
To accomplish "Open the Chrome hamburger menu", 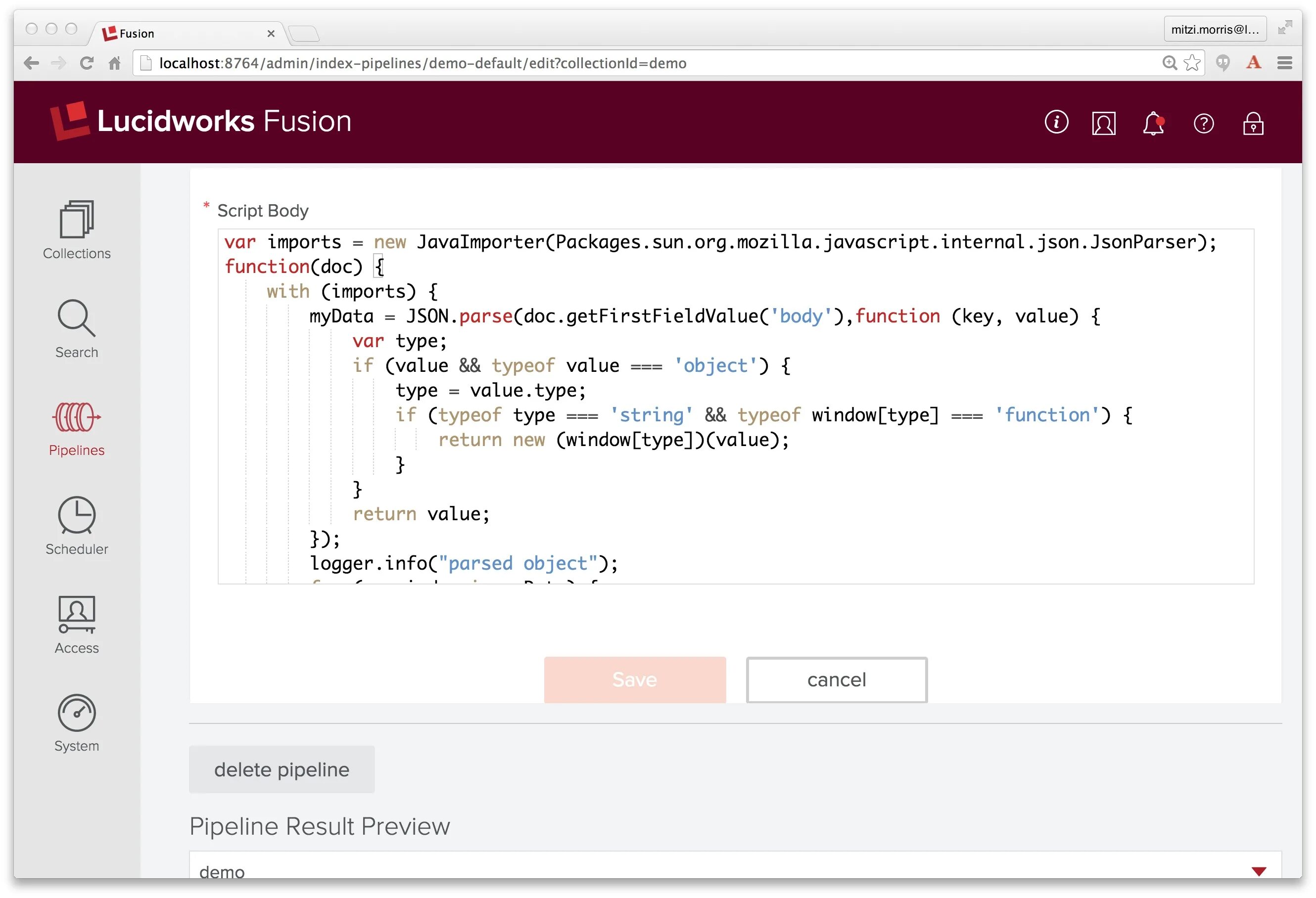I will pos(1284,63).
